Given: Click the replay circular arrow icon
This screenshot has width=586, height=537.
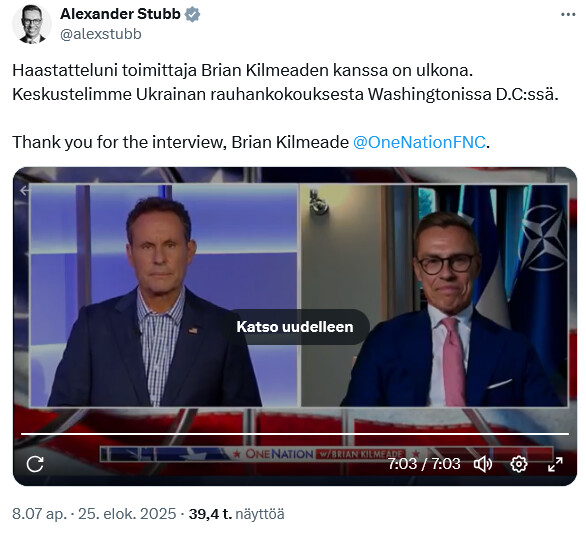Looking at the screenshot, I should 35,464.
